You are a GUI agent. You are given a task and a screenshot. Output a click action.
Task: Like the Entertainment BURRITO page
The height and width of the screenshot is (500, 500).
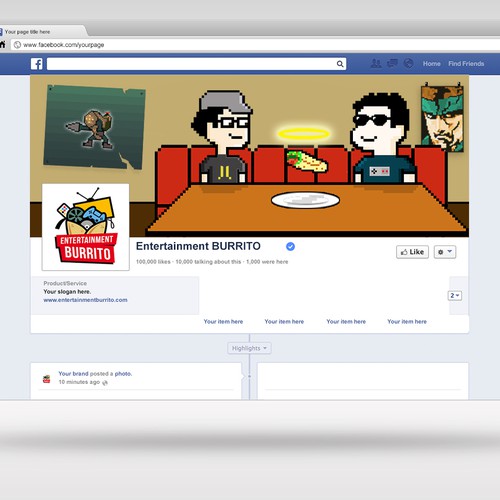coord(412,252)
